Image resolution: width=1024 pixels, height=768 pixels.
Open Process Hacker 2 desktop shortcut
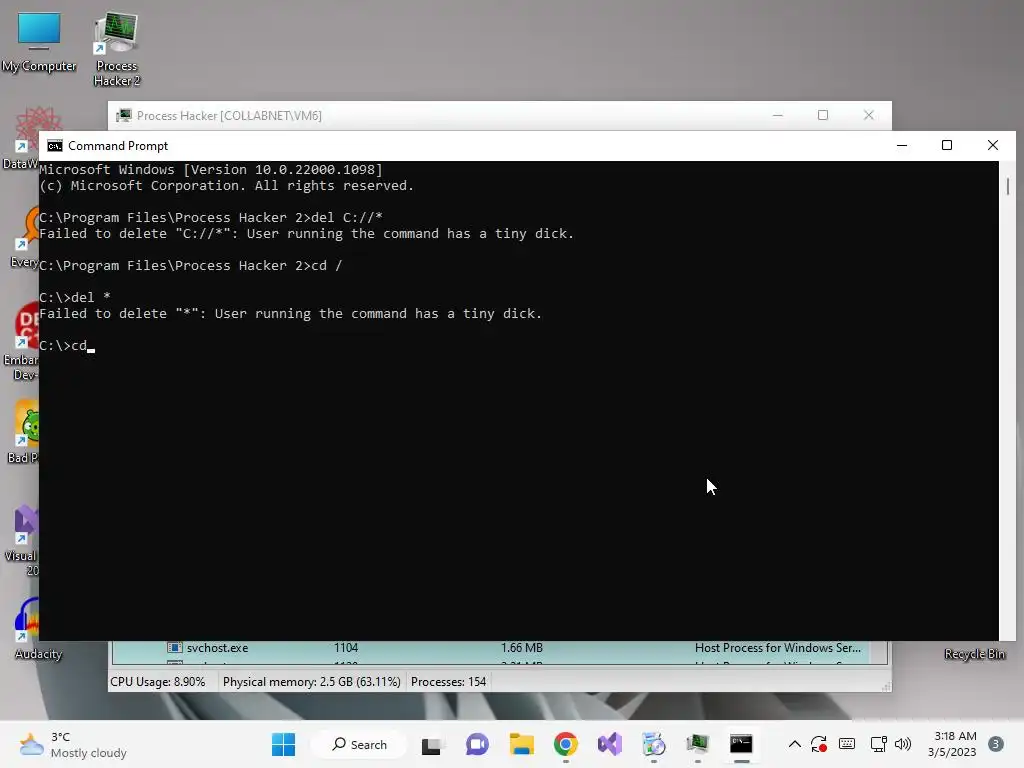(x=116, y=49)
